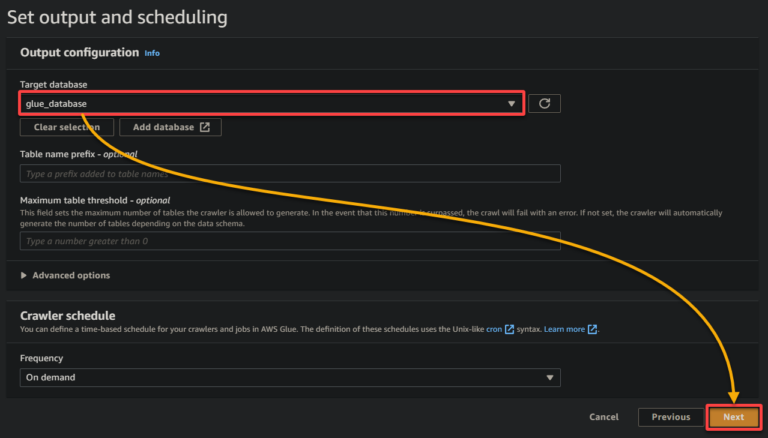Screen dimensions: 768x438
Task: Focus the Table name prefix field
Action: pos(290,174)
